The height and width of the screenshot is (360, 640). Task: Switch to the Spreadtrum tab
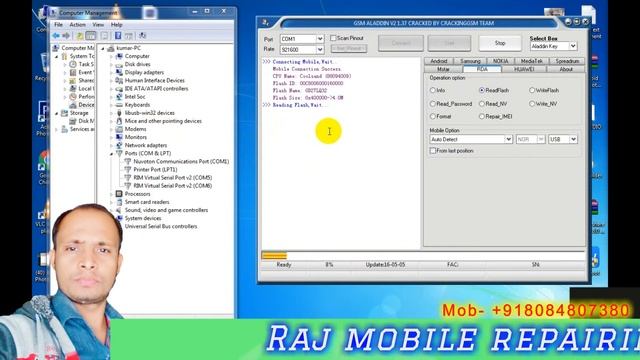coord(567,61)
